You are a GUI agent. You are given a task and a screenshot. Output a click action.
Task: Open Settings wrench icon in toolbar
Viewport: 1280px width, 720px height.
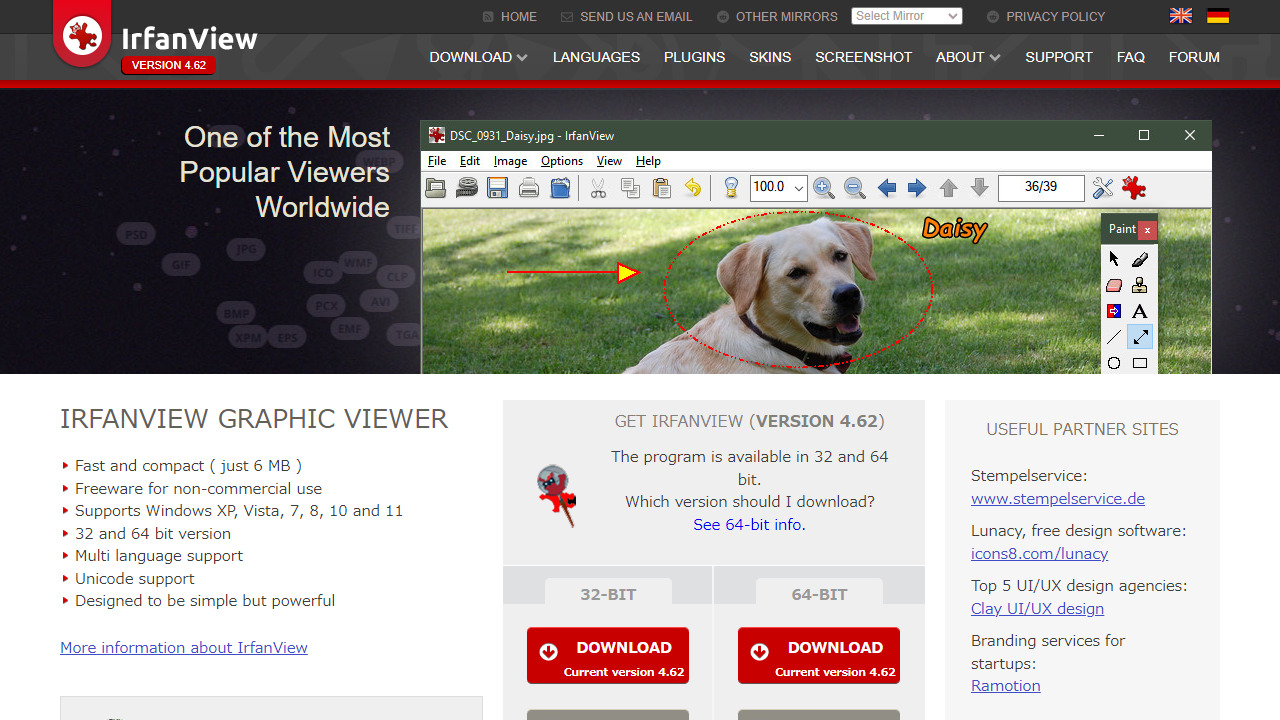coord(1103,188)
